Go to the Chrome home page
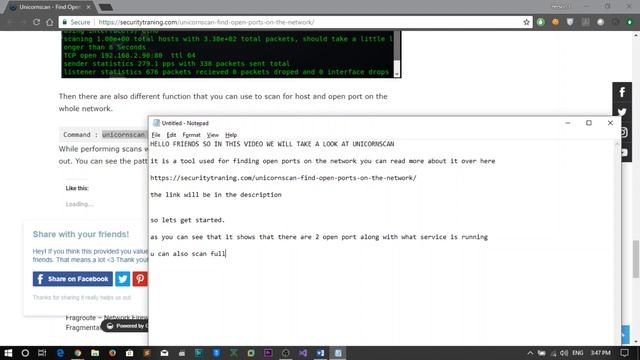This screenshot has height=360, width=640. pyautogui.click(x=50, y=22)
